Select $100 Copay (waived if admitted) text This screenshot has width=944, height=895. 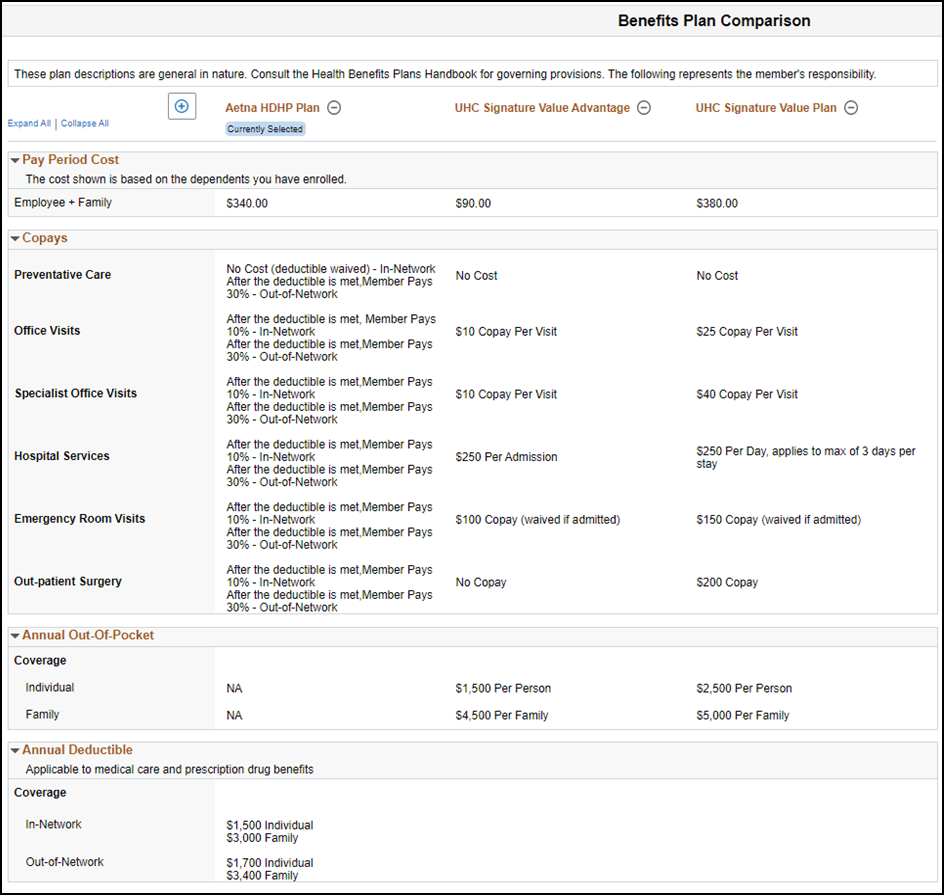538,519
